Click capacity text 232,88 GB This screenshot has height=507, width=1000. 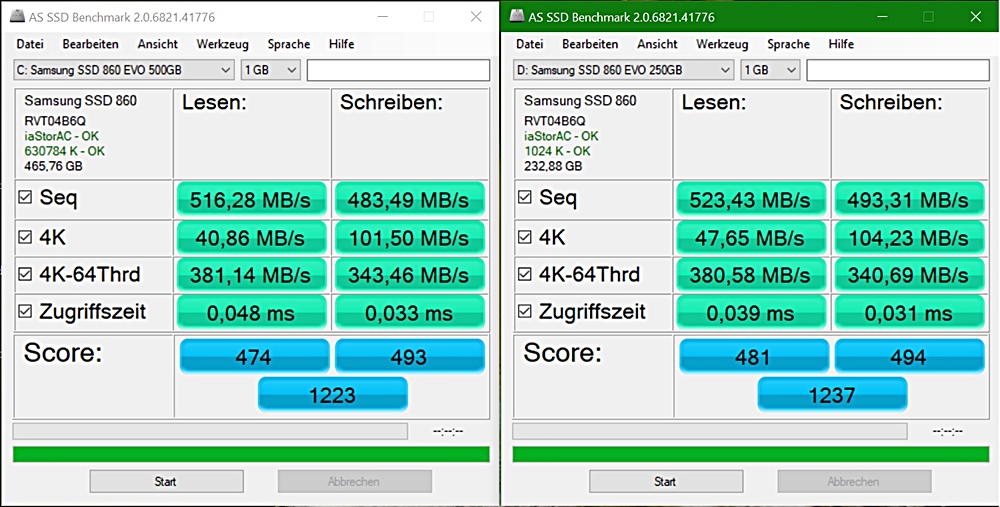553,166
